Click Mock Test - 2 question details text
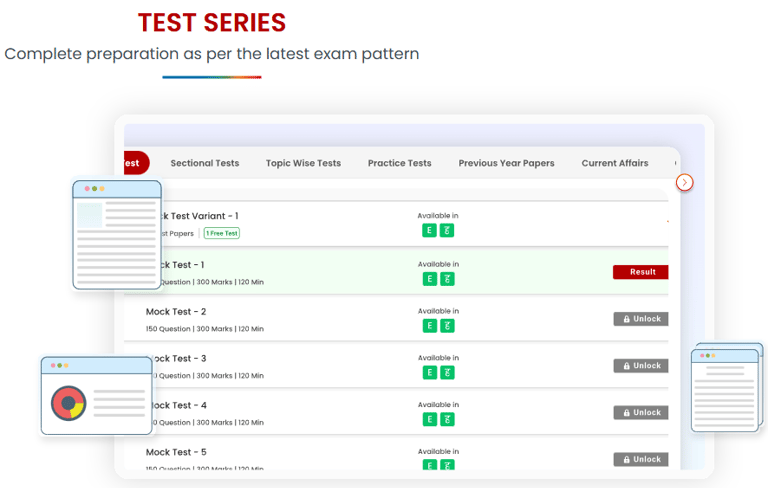 click(x=204, y=329)
